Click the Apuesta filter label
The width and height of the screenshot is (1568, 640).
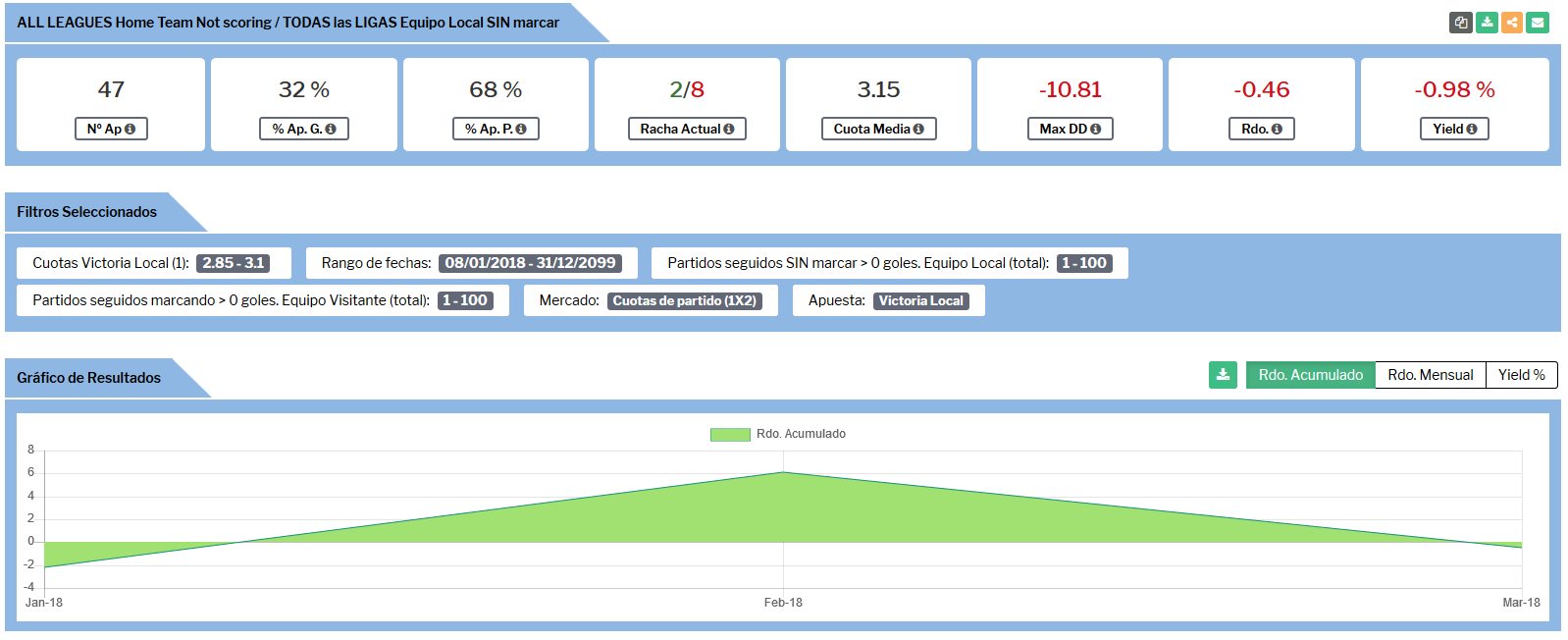tap(837, 300)
